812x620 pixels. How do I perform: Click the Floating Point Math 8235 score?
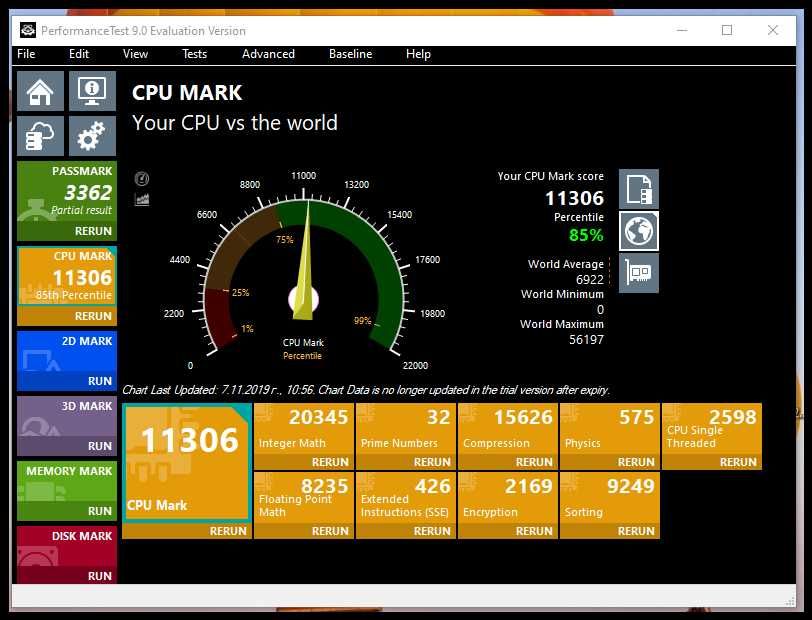(x=325, y=486)
